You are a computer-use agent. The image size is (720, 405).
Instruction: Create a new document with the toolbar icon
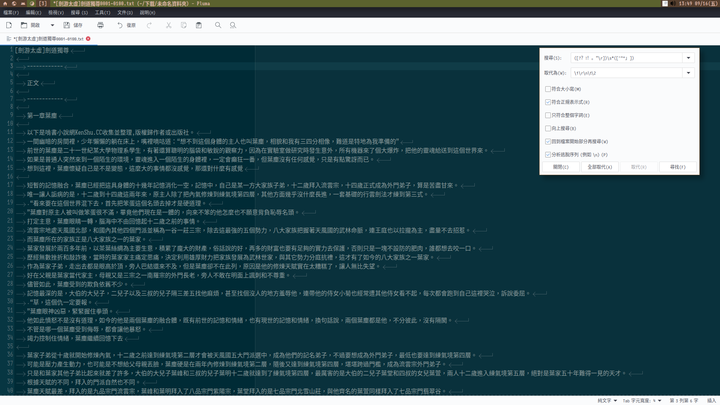click(9, 25)
